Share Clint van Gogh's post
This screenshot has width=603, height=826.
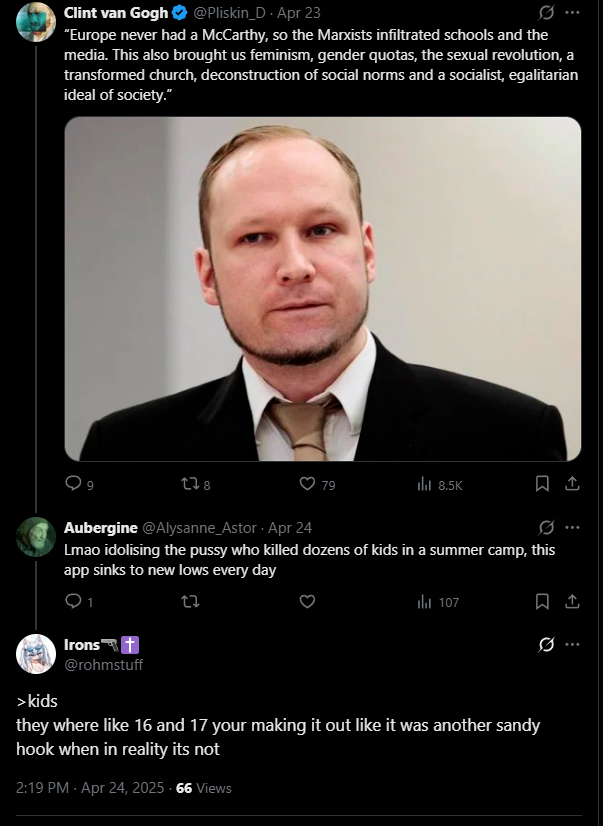(x=572, y=484)
